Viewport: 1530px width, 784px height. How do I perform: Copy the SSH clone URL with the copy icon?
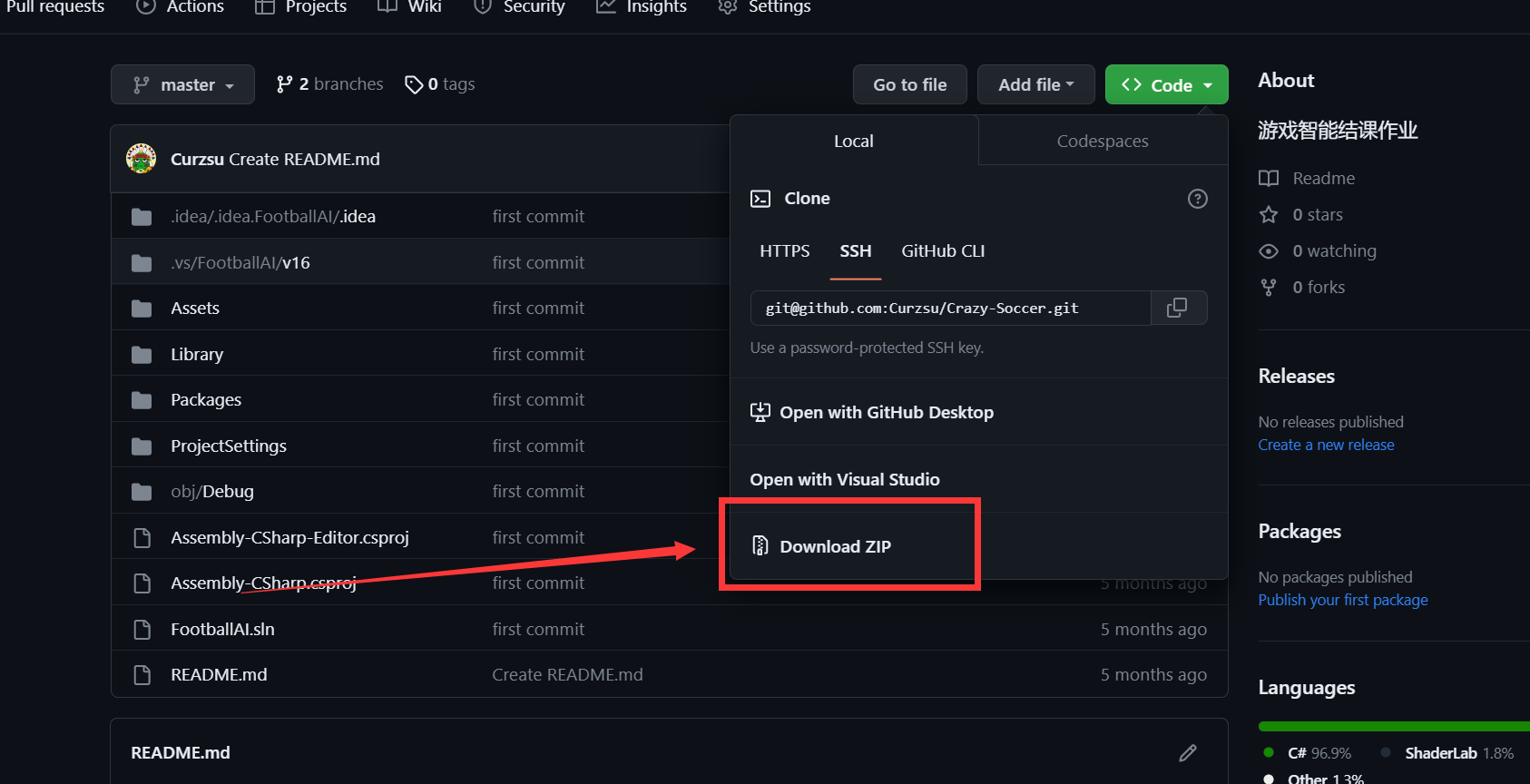(x=1177, y=308)
